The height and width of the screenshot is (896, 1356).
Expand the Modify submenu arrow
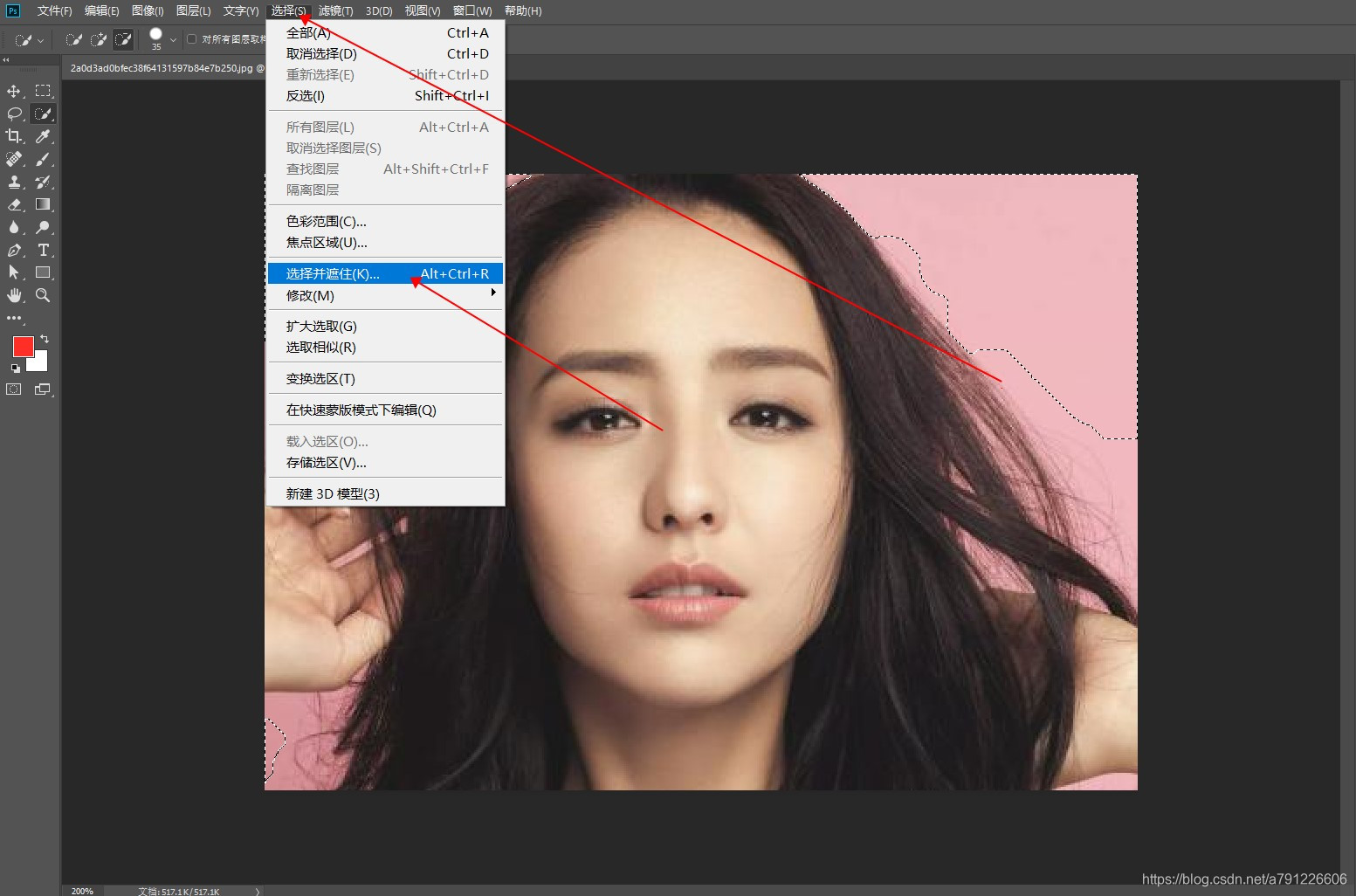[x=493, y=293]
